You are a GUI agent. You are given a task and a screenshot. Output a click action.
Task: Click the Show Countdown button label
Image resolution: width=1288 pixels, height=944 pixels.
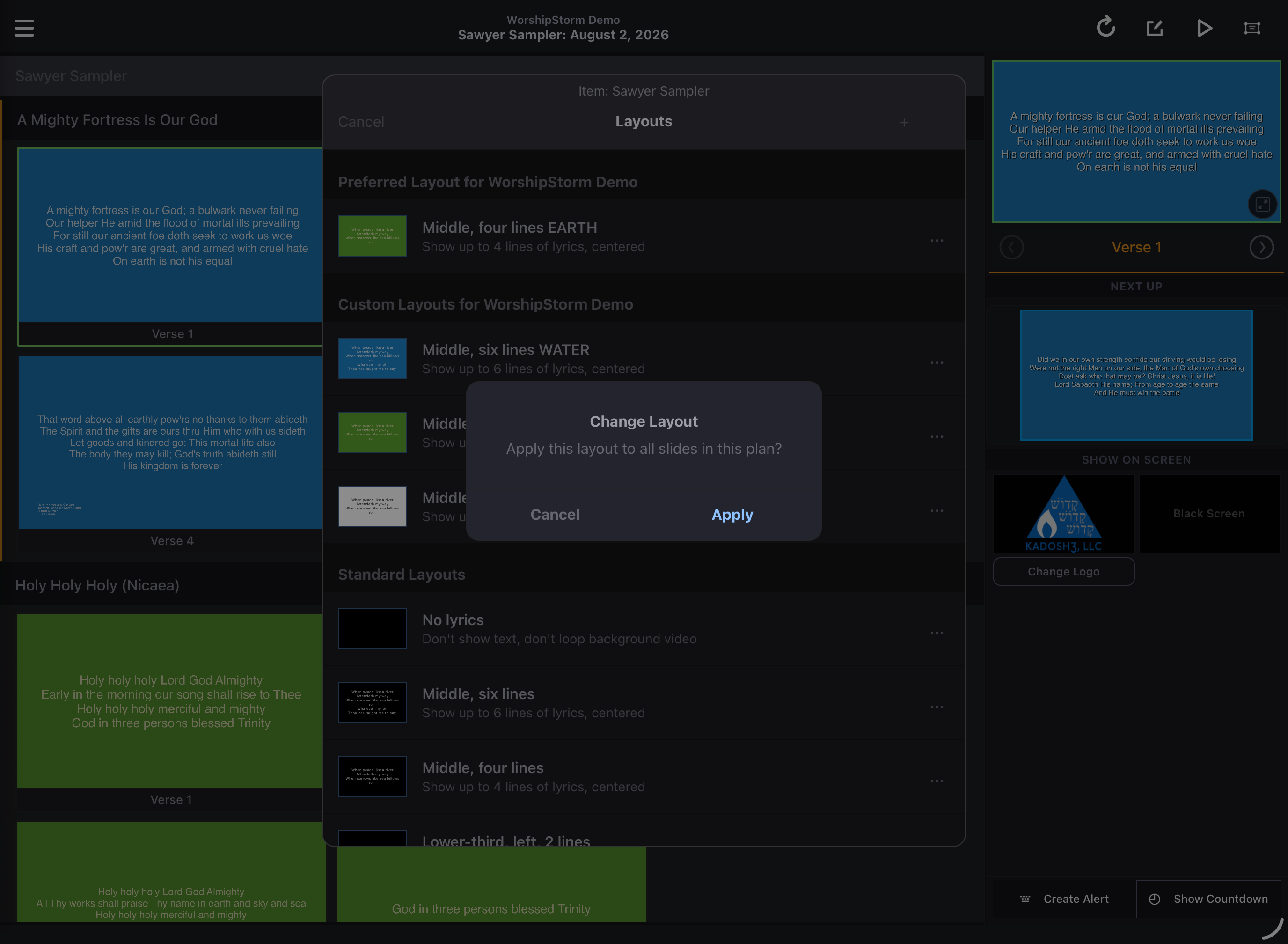pos(1221,899)
